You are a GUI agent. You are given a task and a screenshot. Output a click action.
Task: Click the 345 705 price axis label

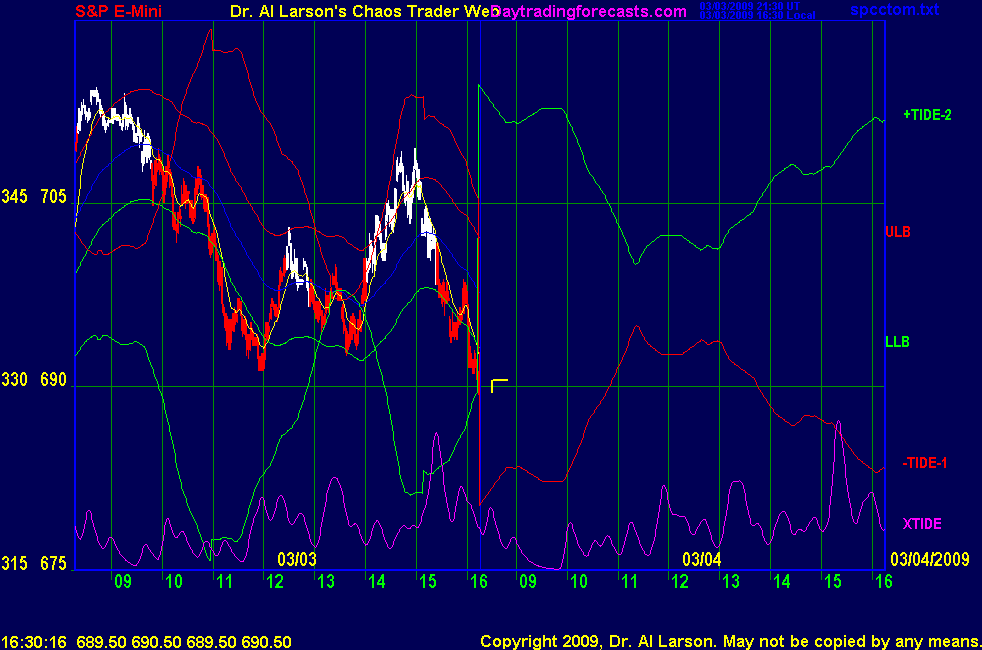coord(35,196)
